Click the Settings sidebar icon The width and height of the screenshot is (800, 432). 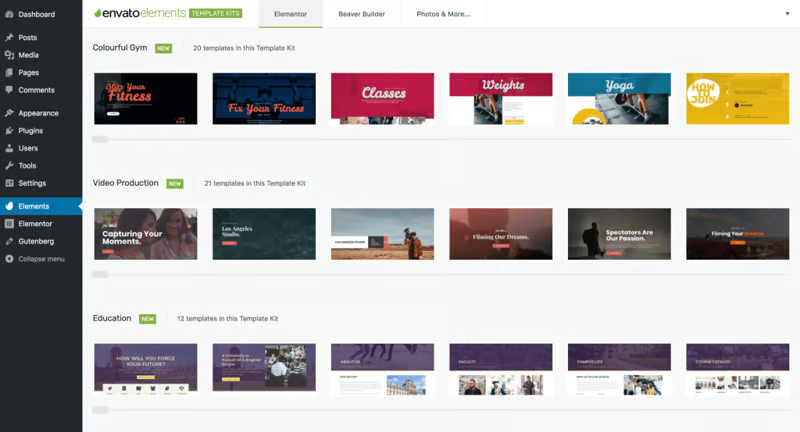(x=9, y=183)
